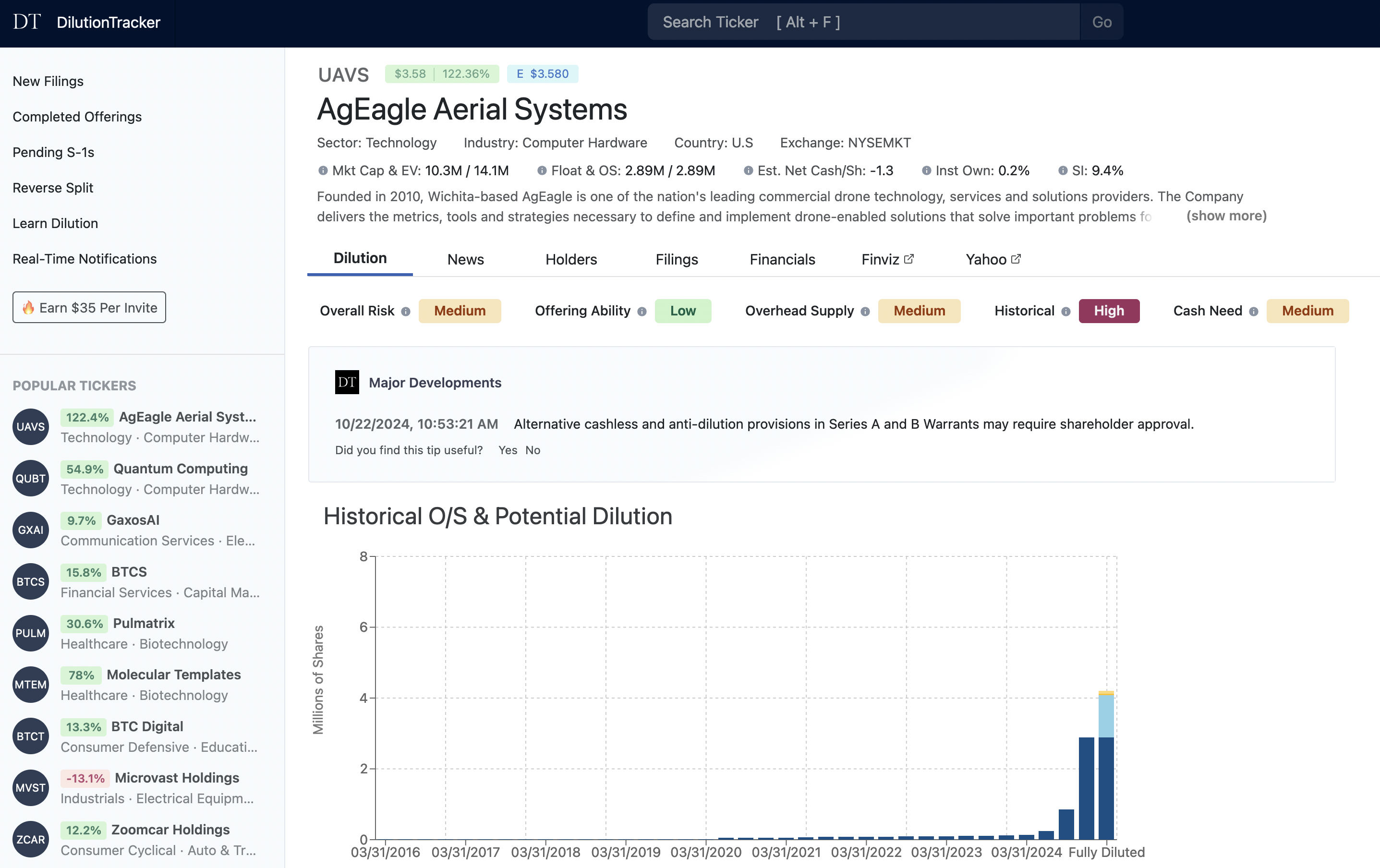The width and height of the screenshot is (1380, 868).
Task: Focus the Search Ticker input field
Action: coord(863,23)
